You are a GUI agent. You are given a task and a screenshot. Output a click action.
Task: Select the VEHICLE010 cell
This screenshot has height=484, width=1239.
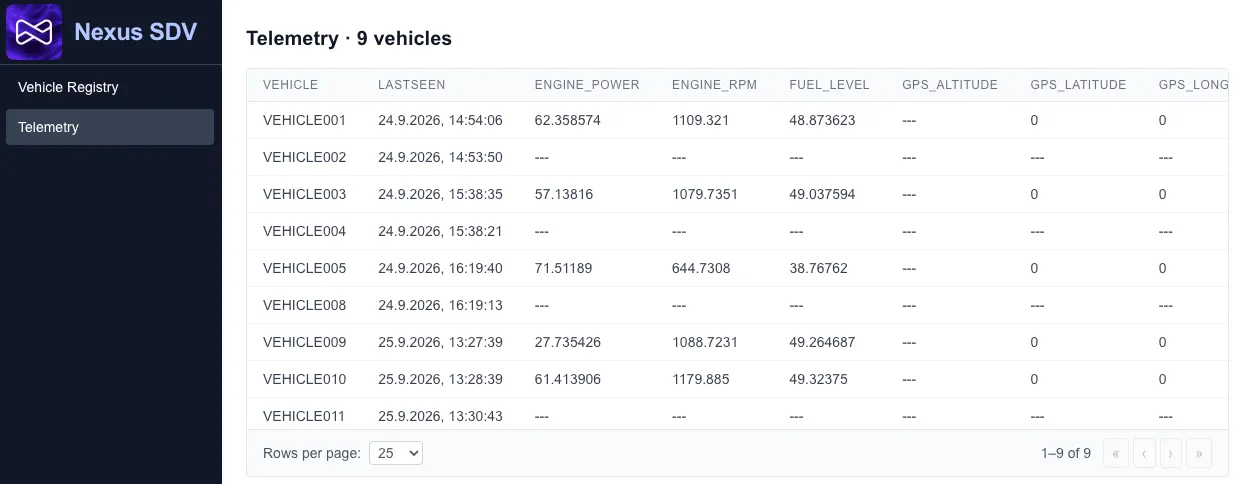click(304, 379)
